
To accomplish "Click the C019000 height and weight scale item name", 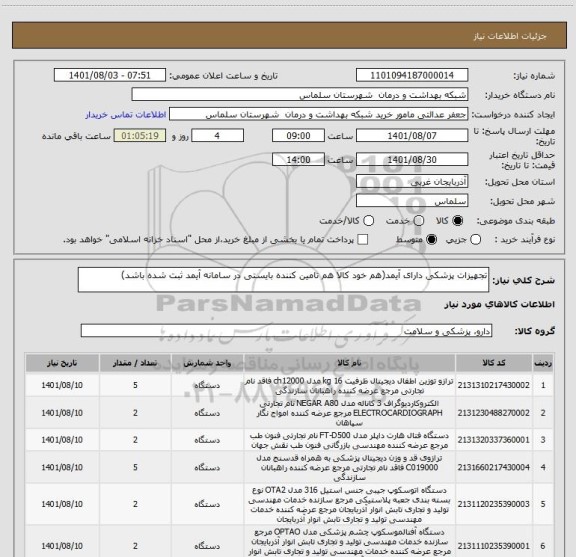I will (x=349, y=468).
